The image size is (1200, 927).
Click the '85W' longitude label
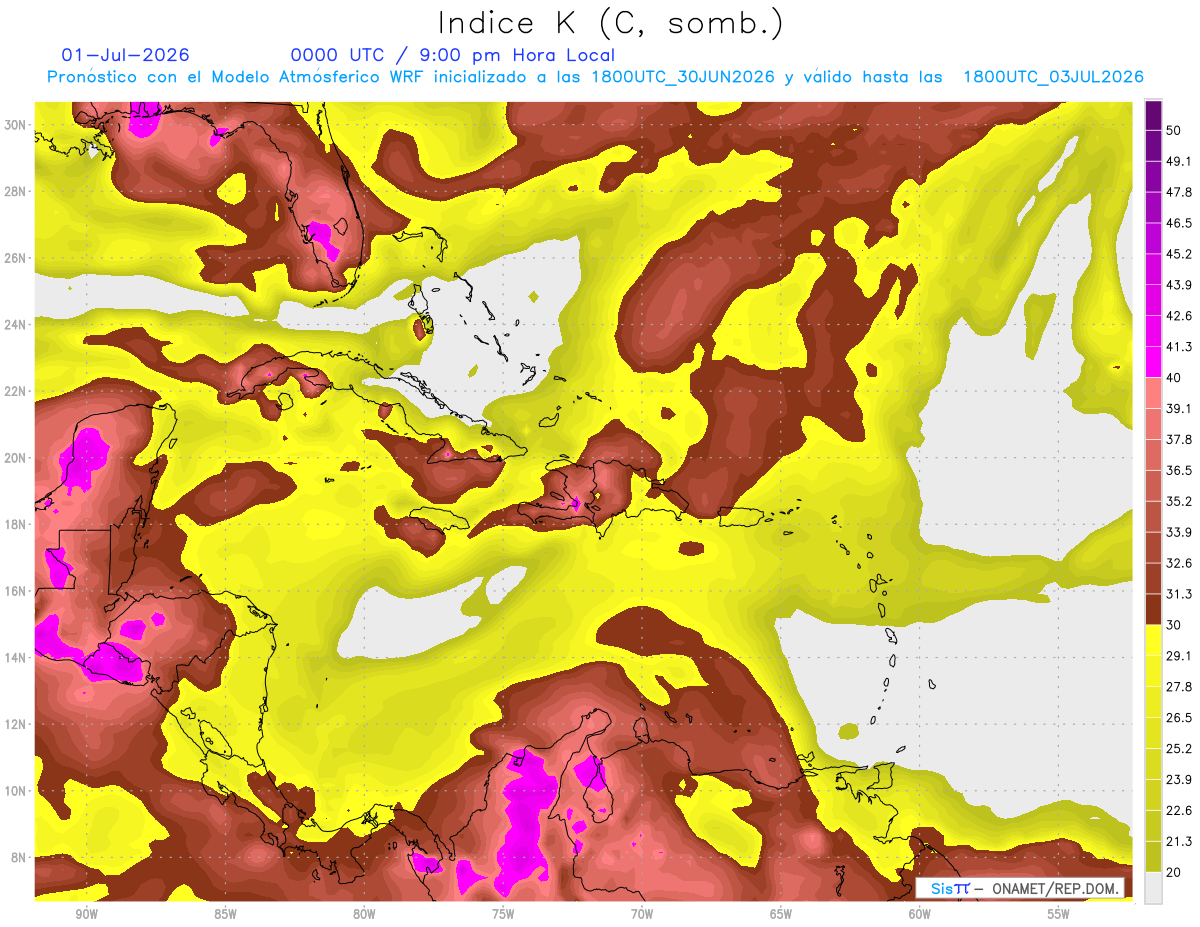point(225,914)
